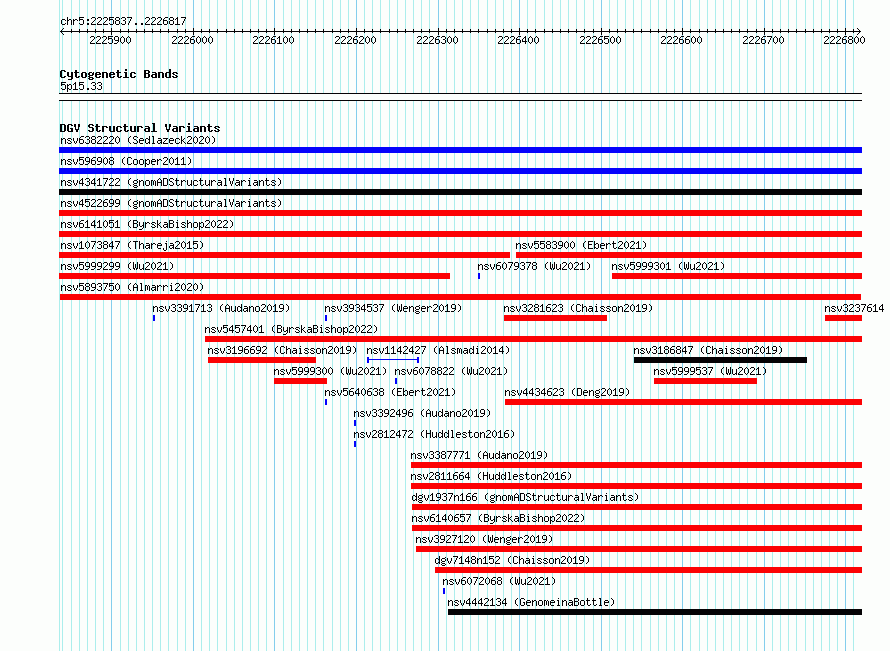890x651 pixels.
Task: Open the nsv4341722 (gnomADStructuralVariants) label
Action: [171, 182]
